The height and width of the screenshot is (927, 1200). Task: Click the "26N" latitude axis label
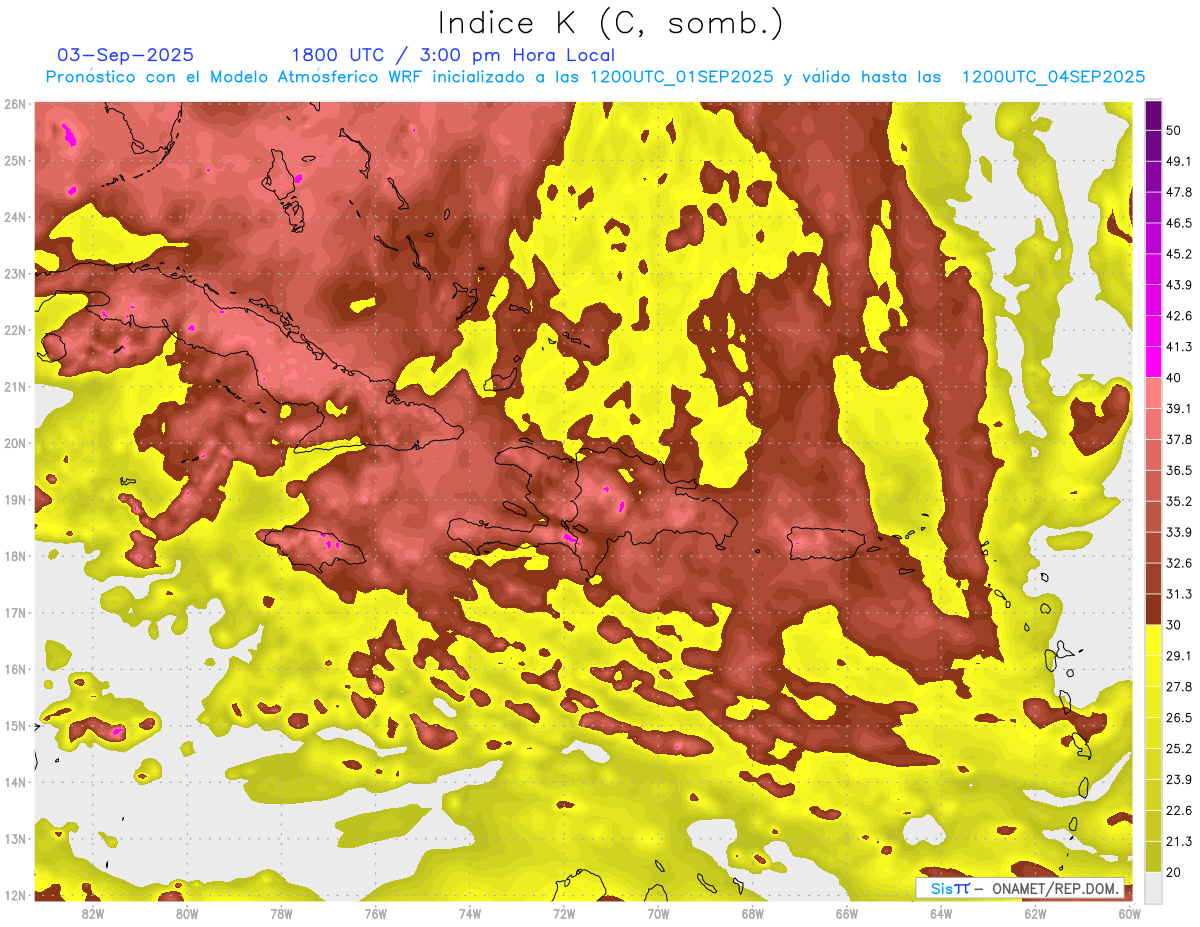15,103
